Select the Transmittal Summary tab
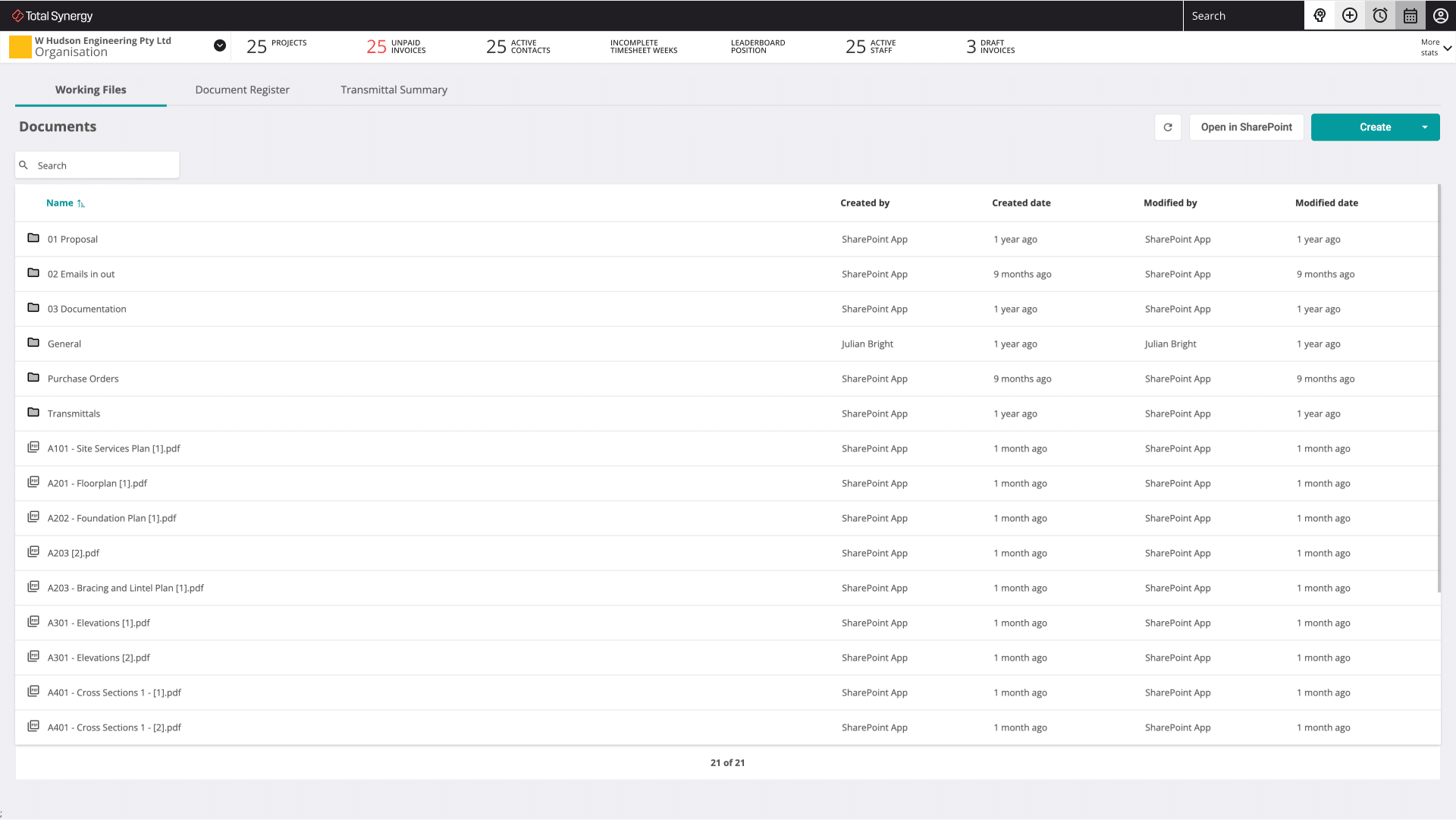1456x820 pixels. coord(394,90)
